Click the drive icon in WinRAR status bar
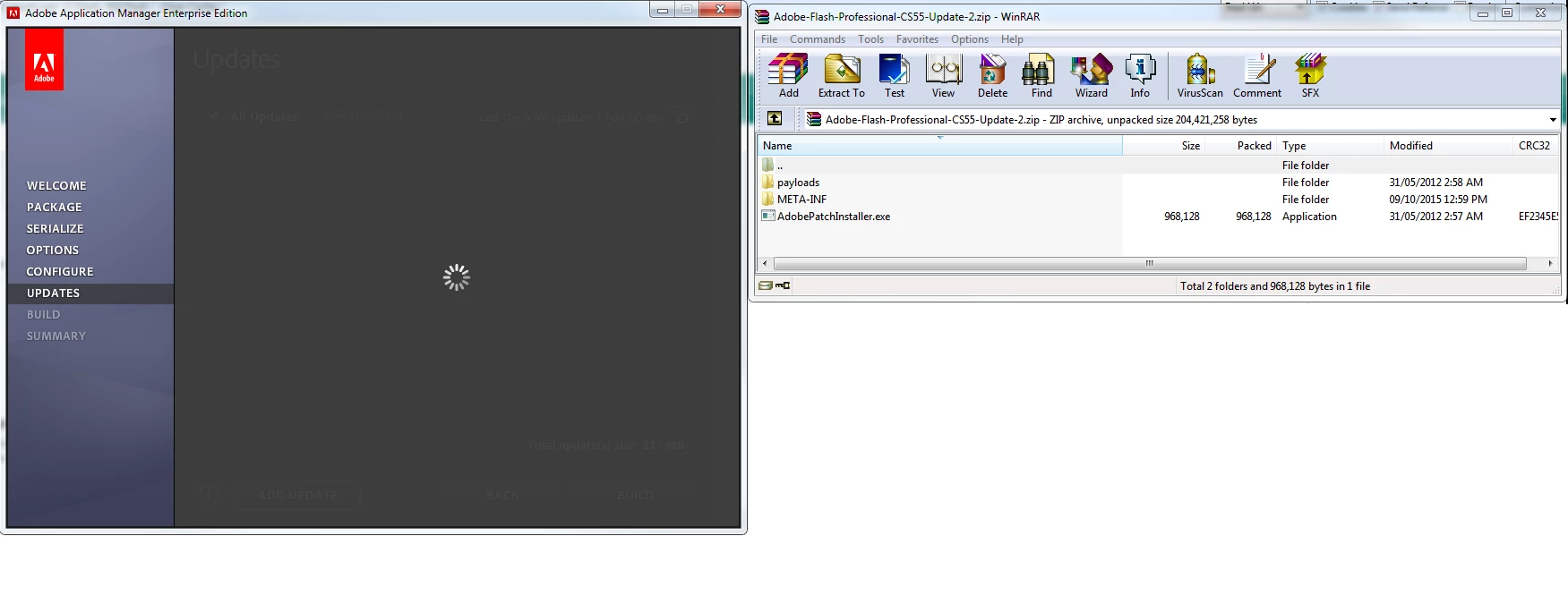1568x613 pixels. click(766, 285)
